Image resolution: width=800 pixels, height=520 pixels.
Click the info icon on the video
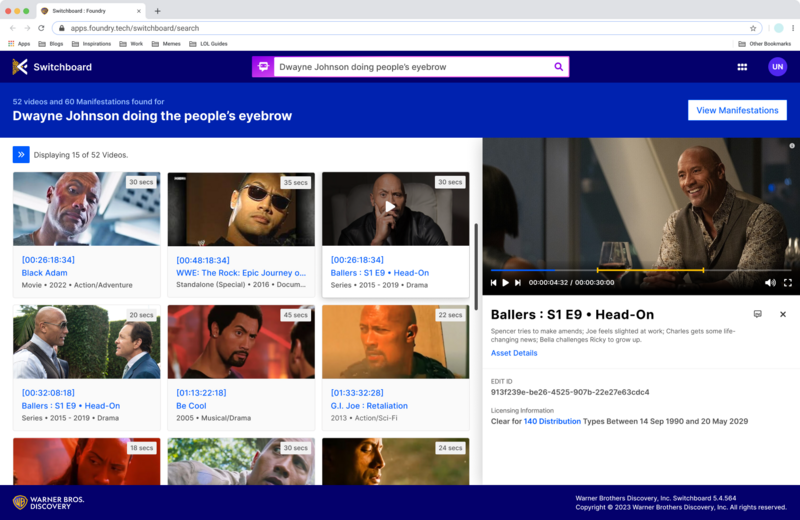click(792, 146)
